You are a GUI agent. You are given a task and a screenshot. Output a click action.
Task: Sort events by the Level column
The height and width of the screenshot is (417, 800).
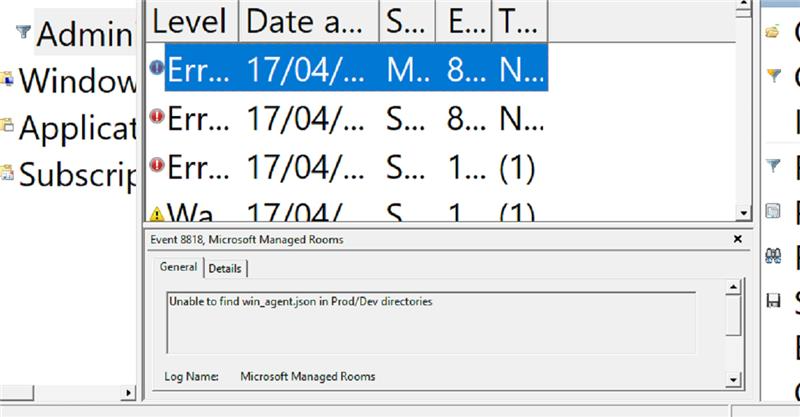[x=190, y=20]
